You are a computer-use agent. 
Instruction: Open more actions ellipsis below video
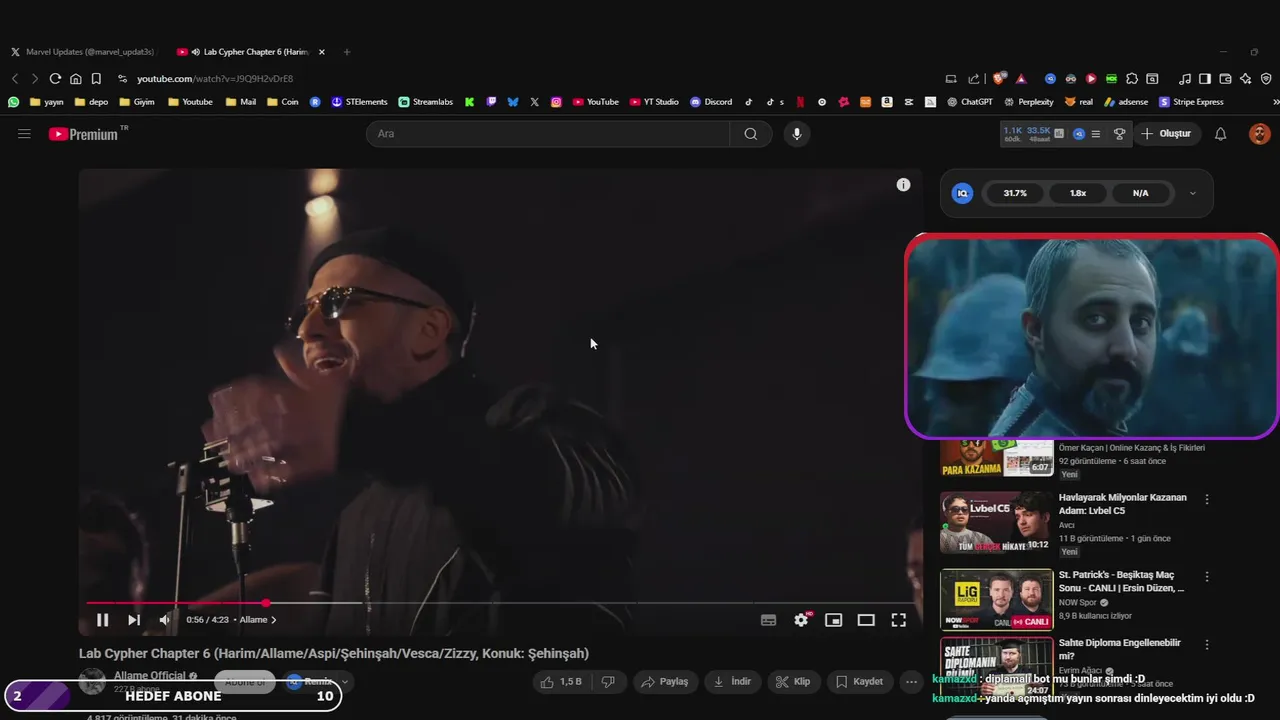pos(911,682)
